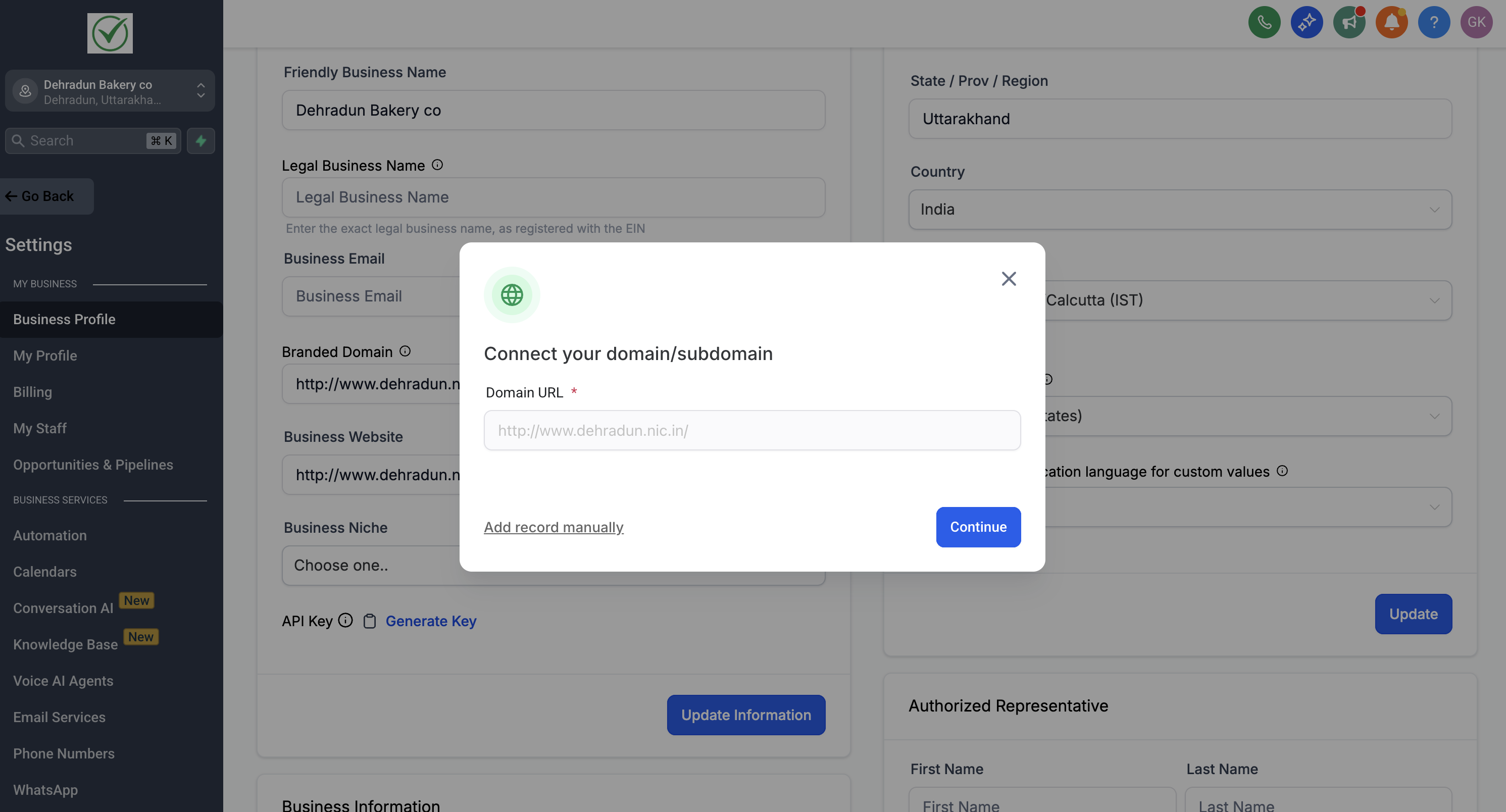Focus the Domain URL input field

[752, 430]
